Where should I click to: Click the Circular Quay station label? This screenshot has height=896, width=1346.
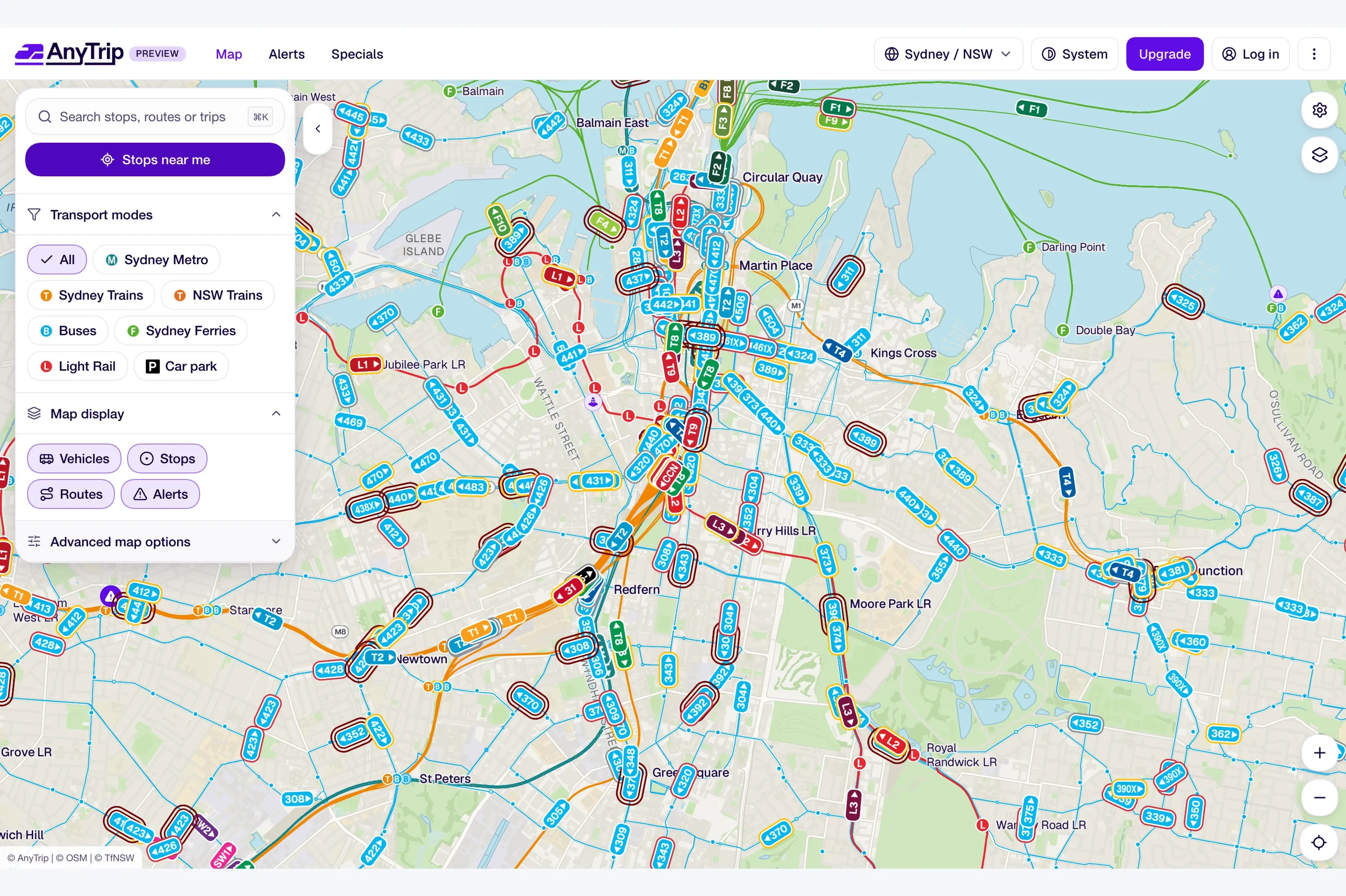point(782,177)
